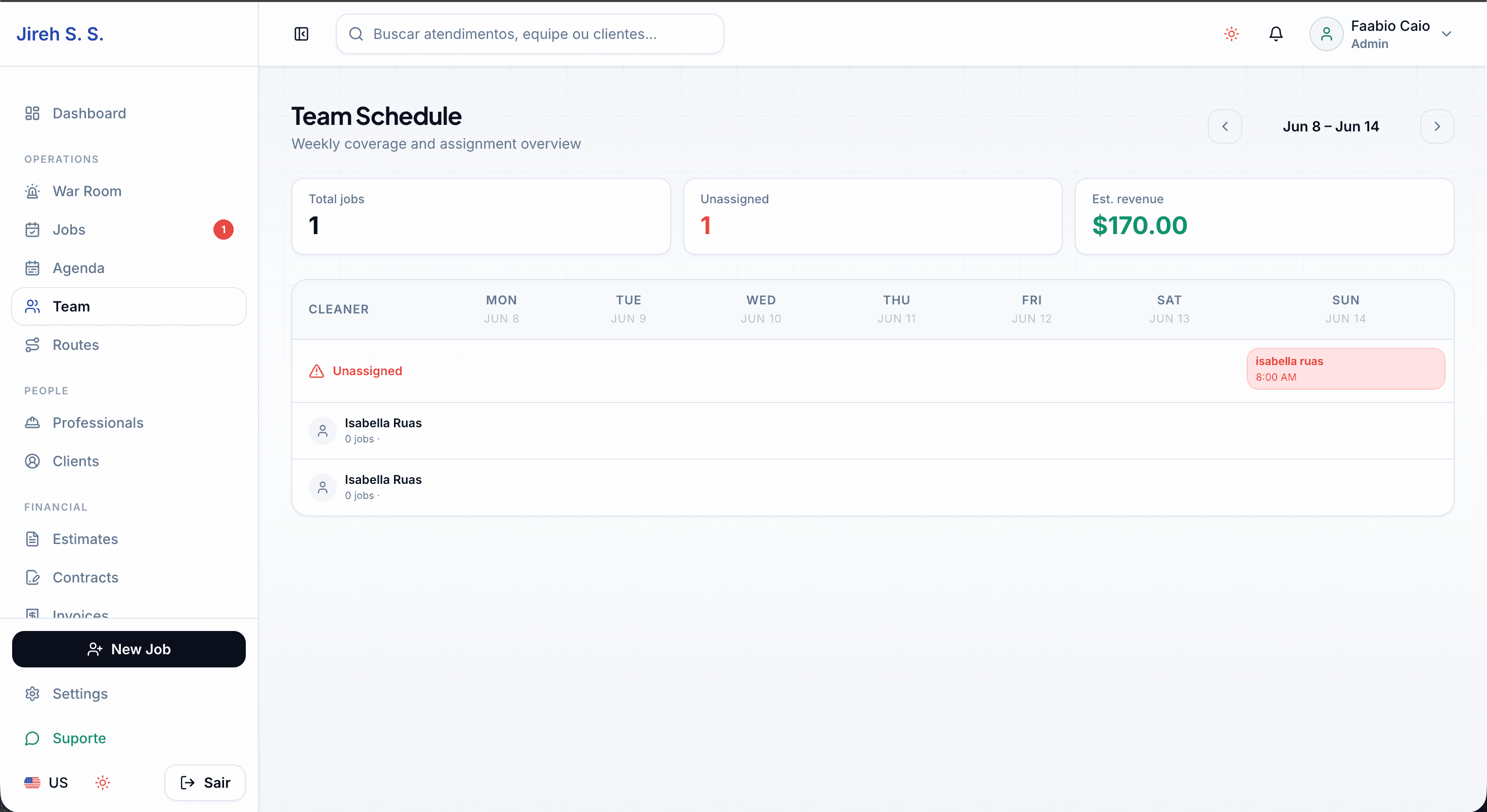Expand Faabio Caio account menu chevron

coord(1447,34)
